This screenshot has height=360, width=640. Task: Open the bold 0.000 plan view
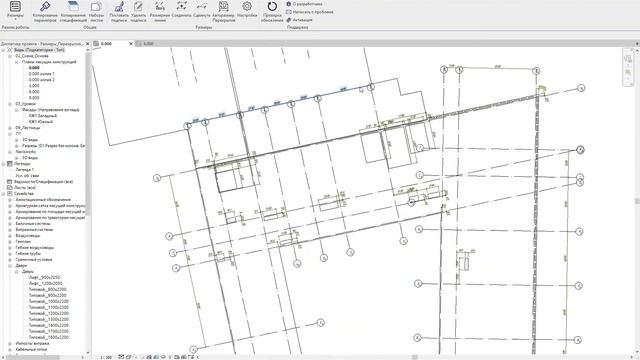[34, 68]
